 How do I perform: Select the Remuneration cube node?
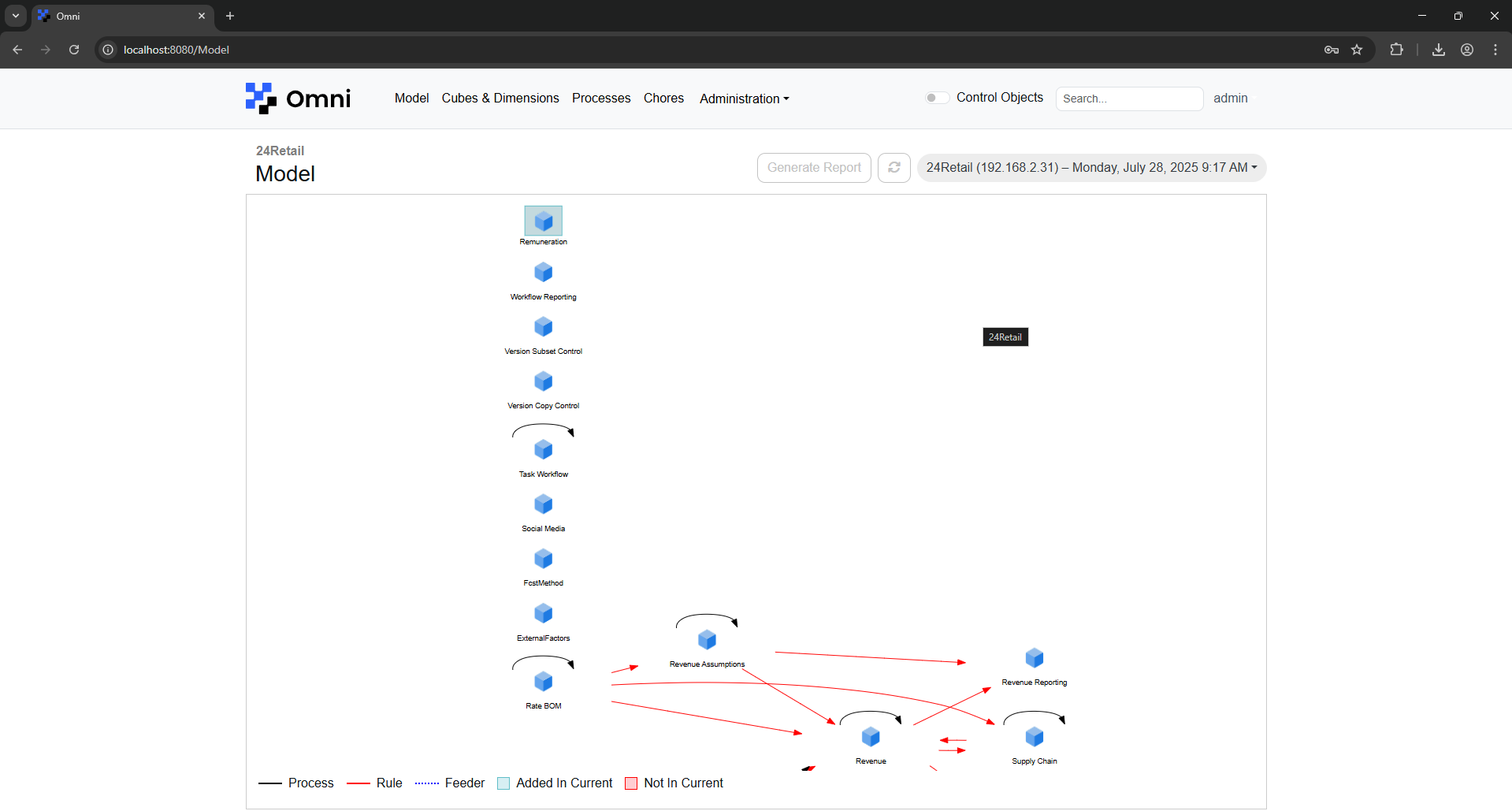544,221
